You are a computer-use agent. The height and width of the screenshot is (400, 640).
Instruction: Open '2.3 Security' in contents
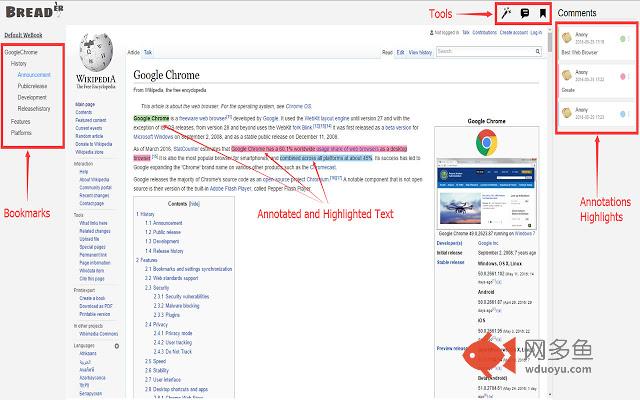pyautogui.click(x=157, y=288)
